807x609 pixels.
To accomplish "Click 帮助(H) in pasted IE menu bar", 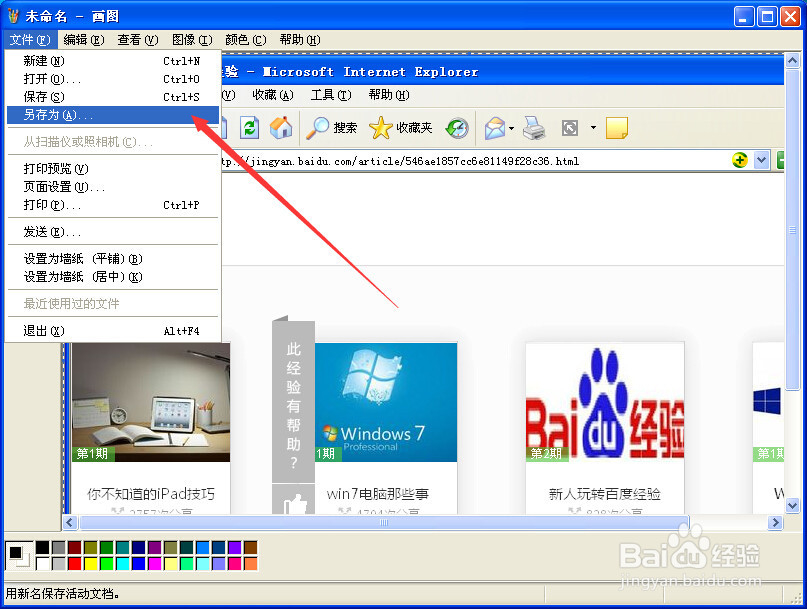I will pyautogui.click(x=389, y=95).
